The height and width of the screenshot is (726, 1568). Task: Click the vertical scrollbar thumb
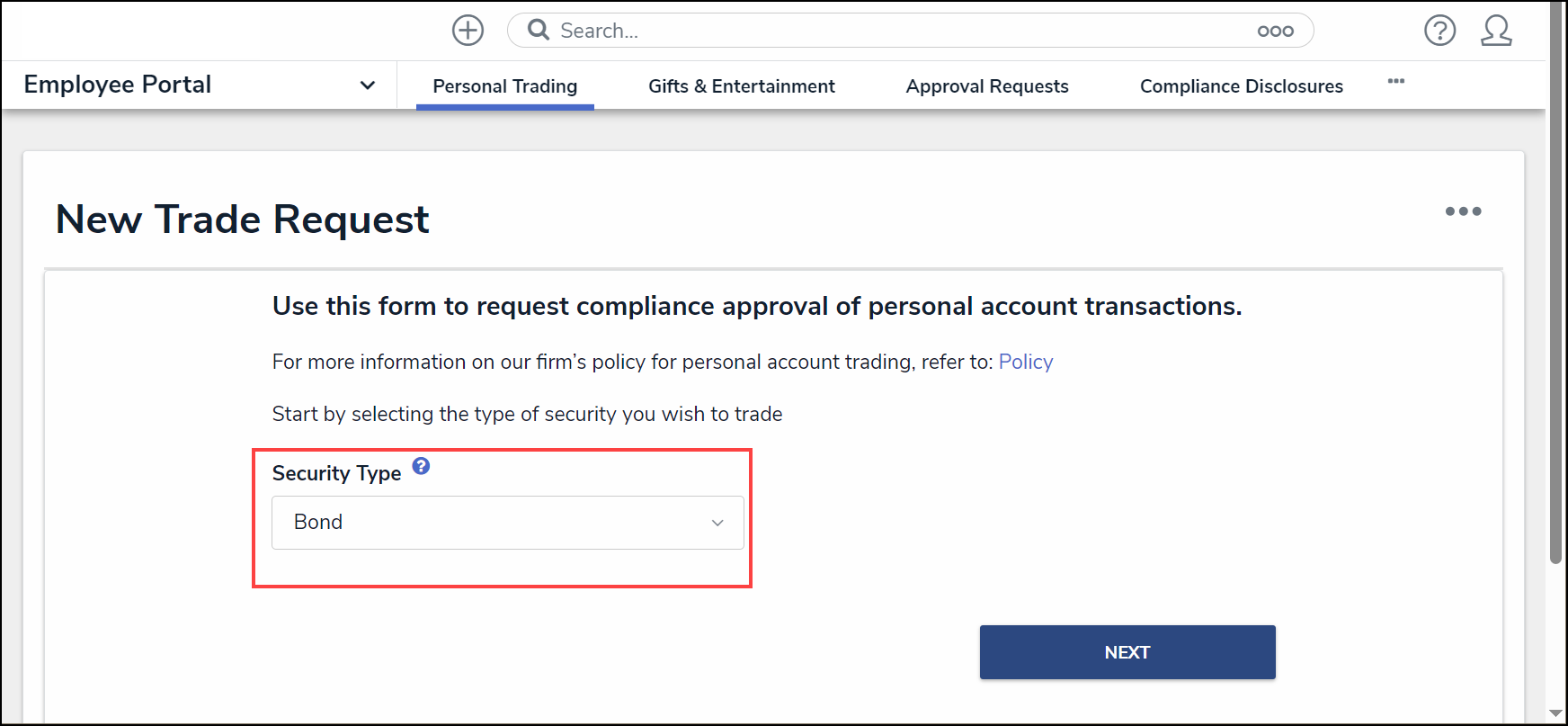1555,288
